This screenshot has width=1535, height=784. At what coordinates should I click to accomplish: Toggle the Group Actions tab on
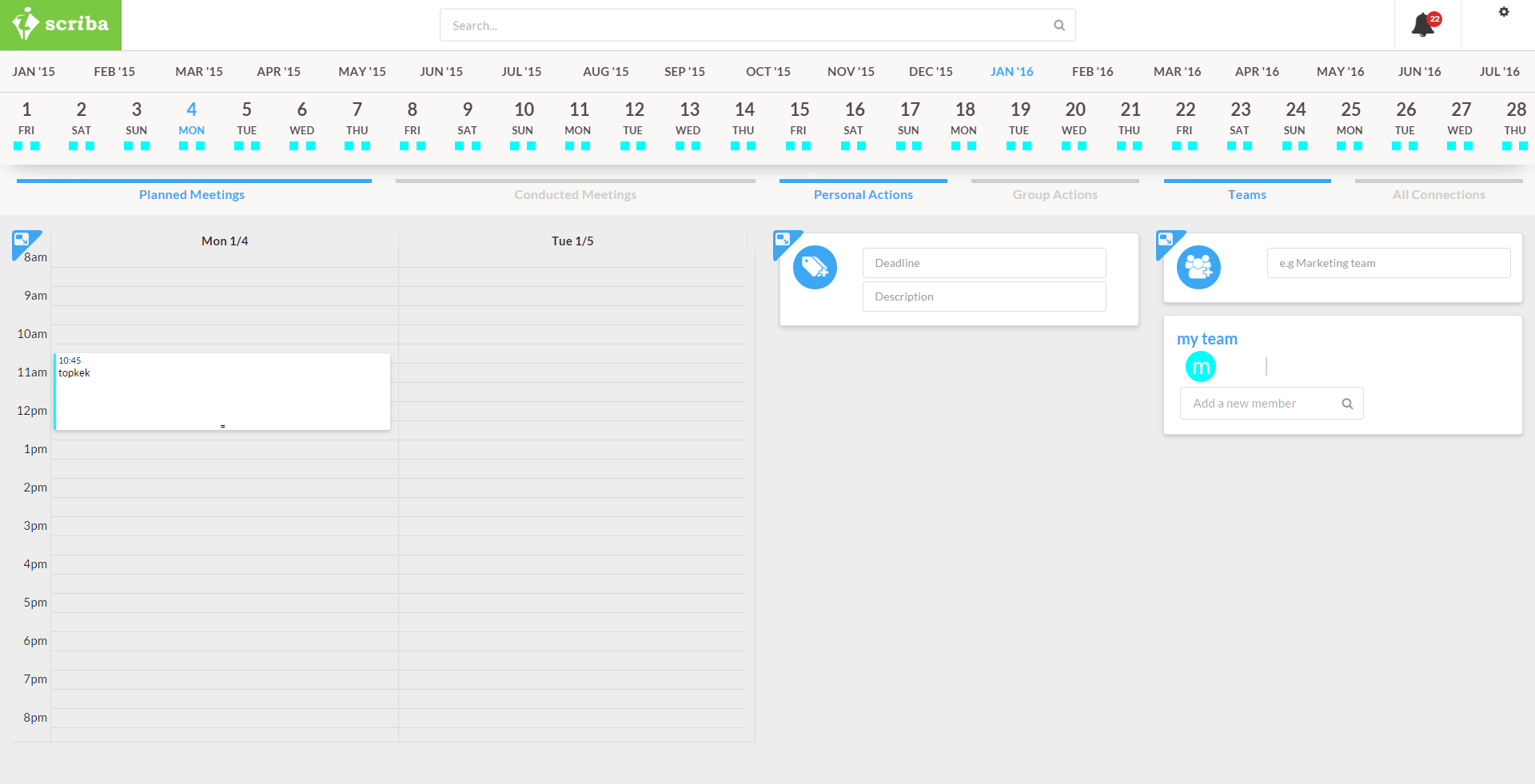(1055, 194)
